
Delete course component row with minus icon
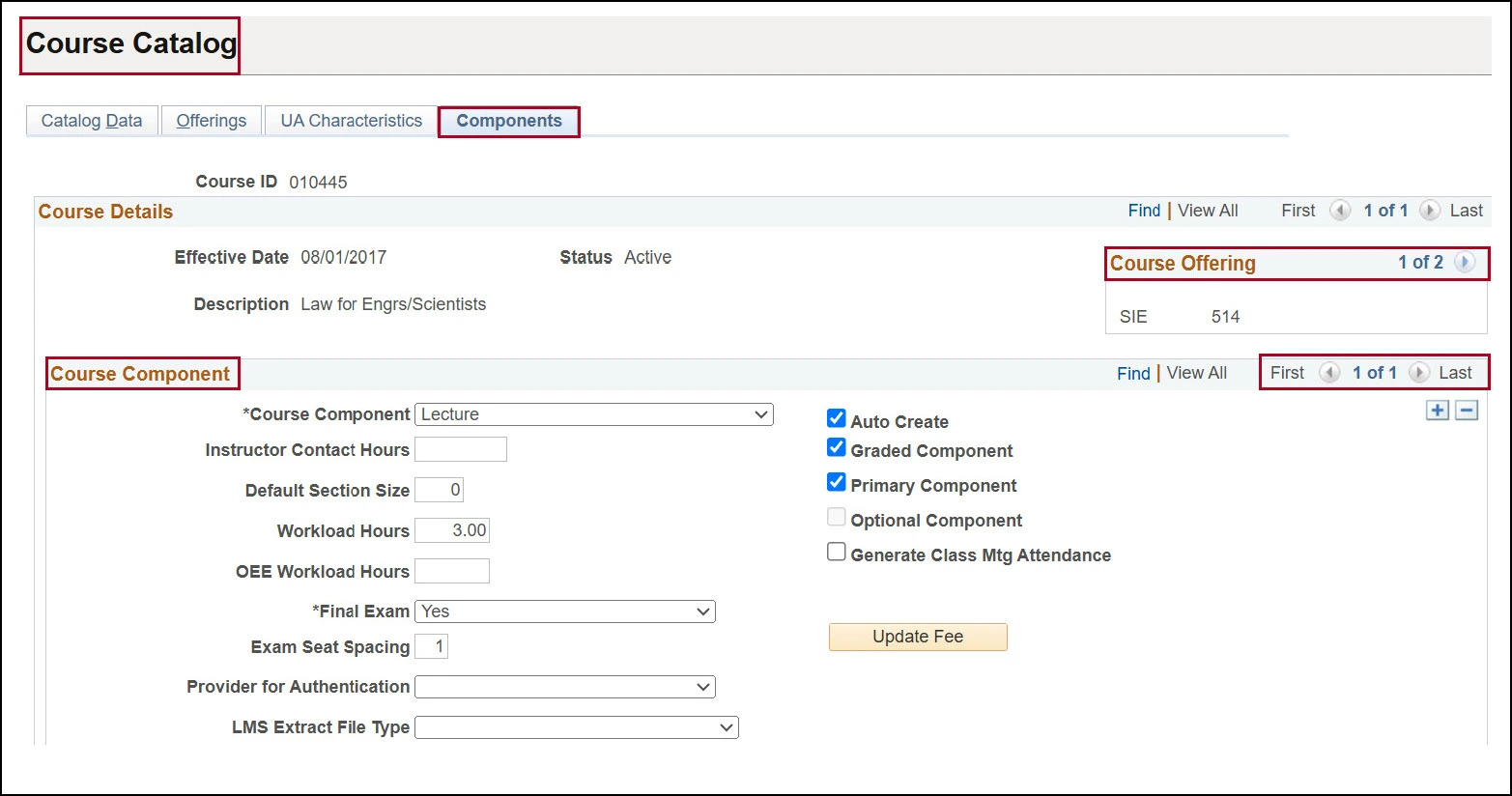tap(1467, 411)
